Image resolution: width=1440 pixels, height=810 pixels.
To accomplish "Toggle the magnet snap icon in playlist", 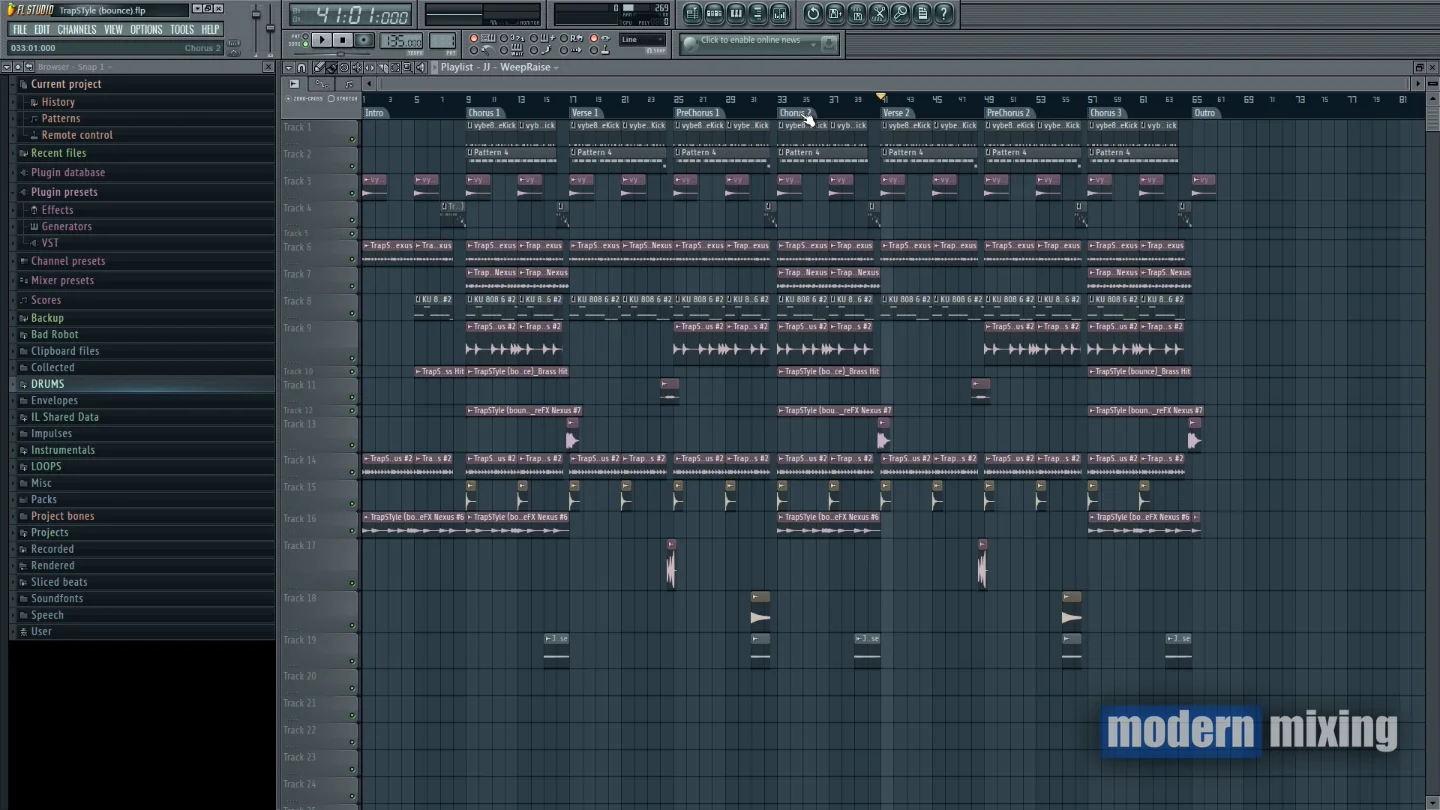I will click(301, 68).
